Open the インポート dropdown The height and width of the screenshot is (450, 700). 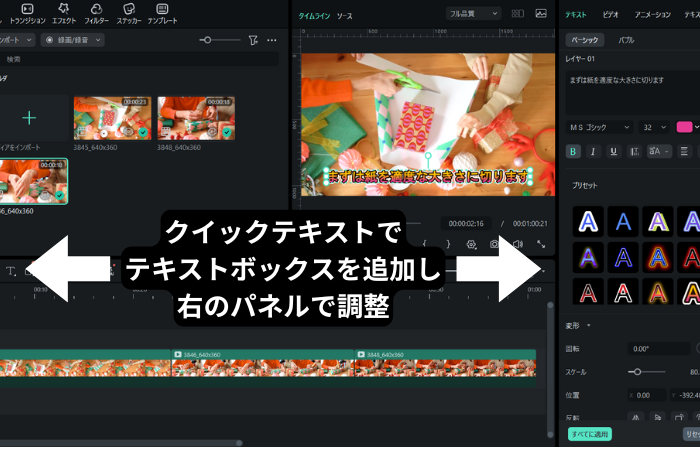[x=17, y=40]
